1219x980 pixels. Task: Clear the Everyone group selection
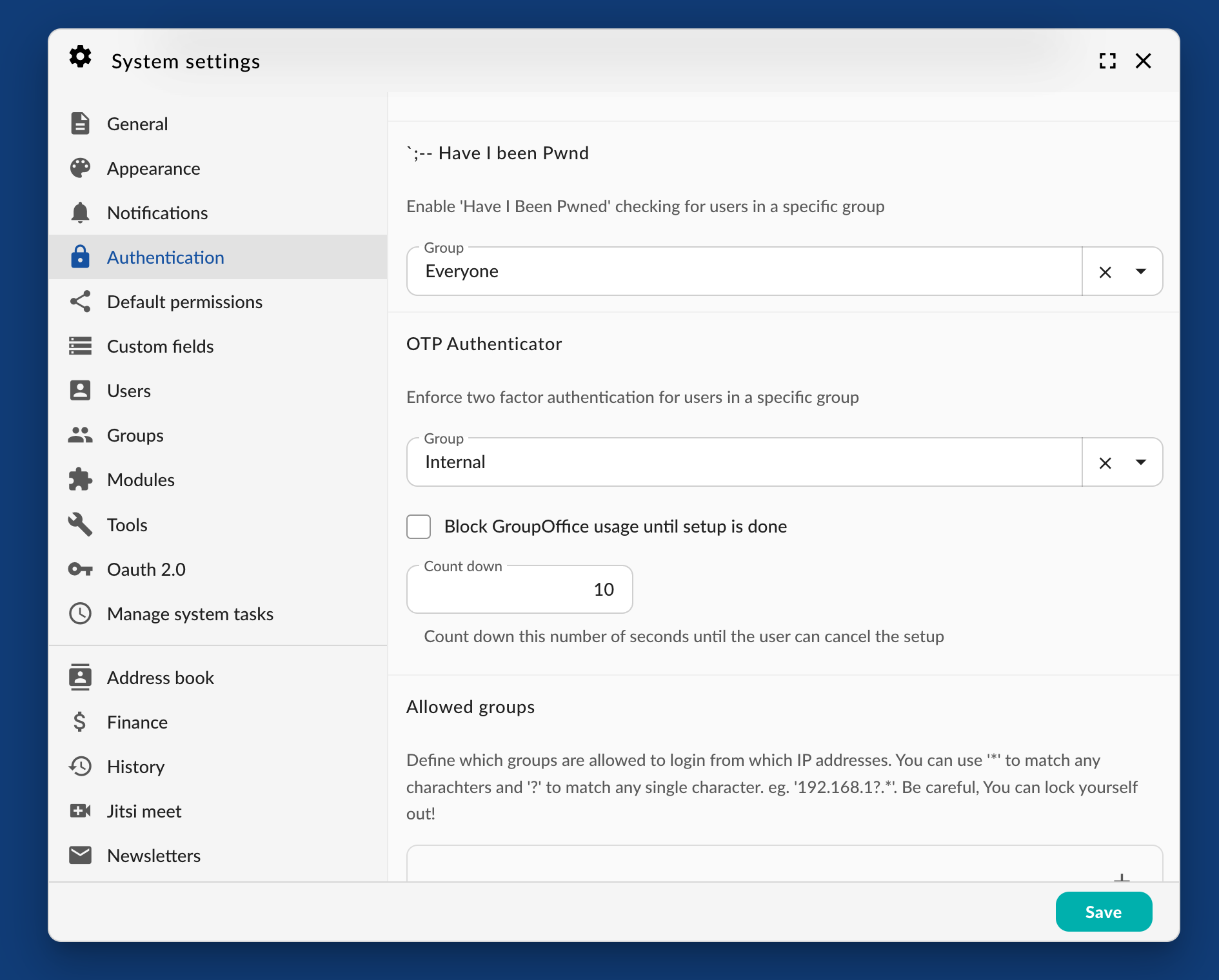pyautogui.click(x=1105, y=272)
